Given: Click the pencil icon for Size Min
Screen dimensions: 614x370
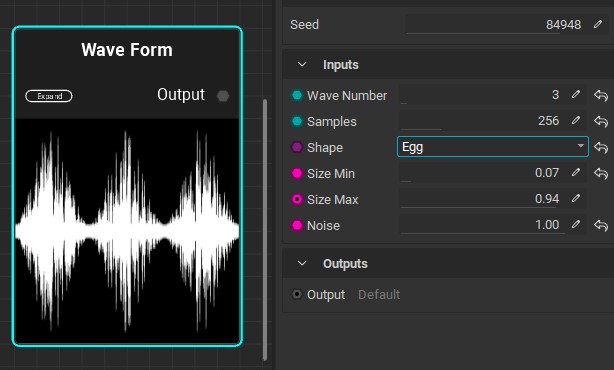Looking at the screenshot, I should tap(575, 172).
